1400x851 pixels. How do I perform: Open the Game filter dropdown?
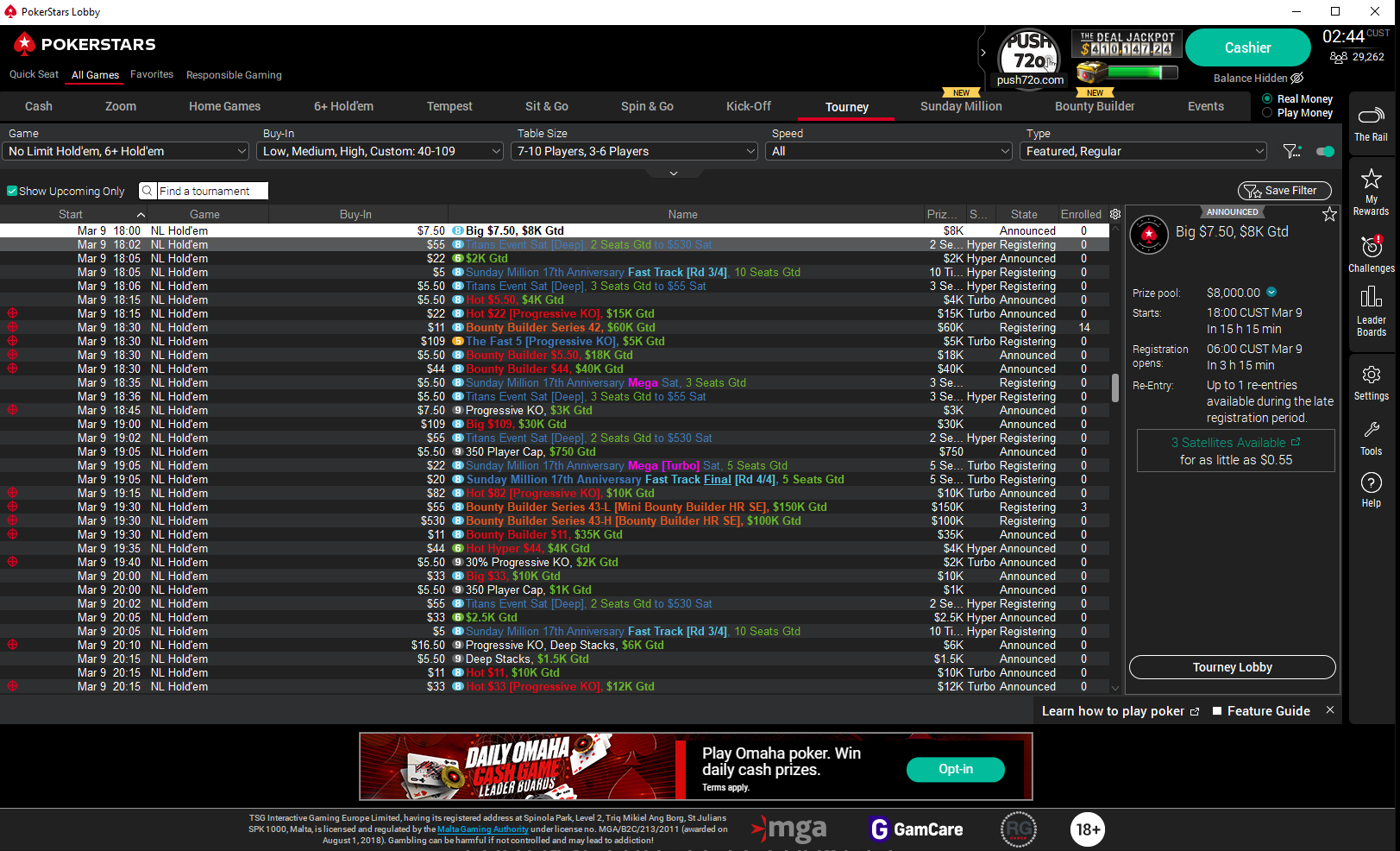[x=126, y=151]
